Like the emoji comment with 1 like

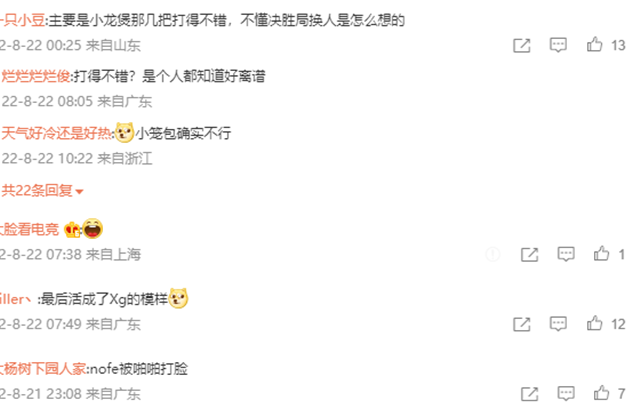click(x=601, y=254)
